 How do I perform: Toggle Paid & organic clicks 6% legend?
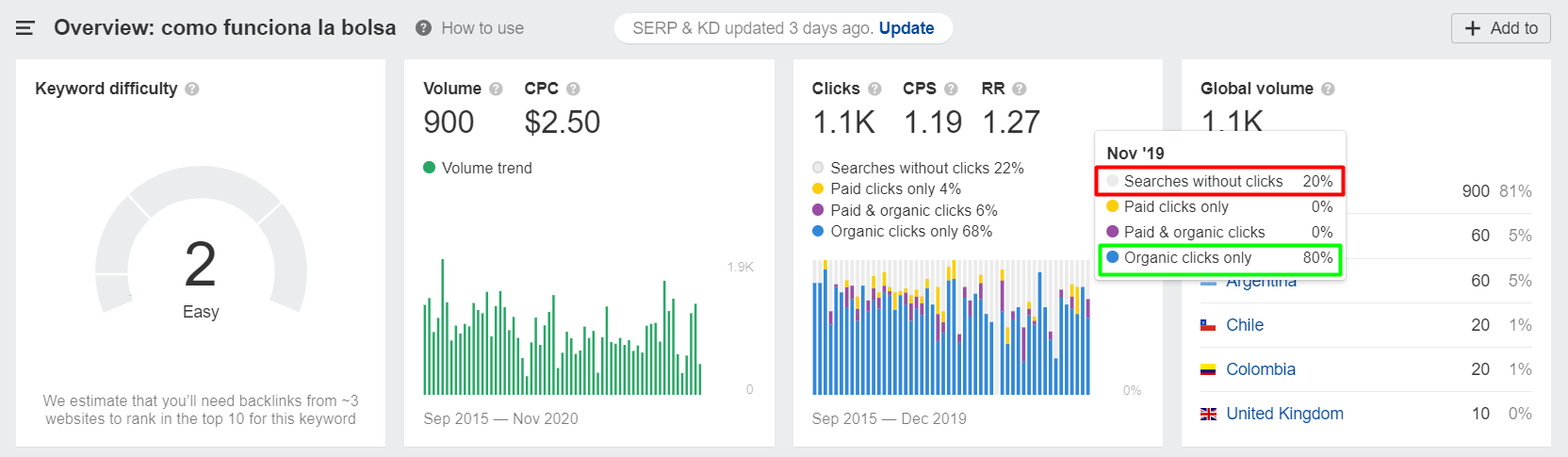[818, 210]
